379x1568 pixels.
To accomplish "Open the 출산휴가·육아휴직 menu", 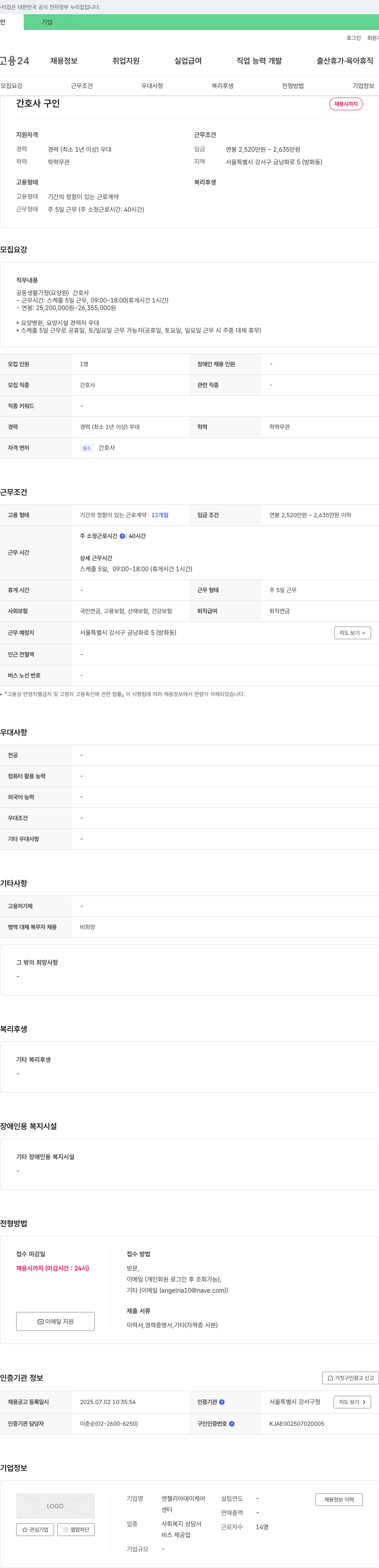I will pyautogui.click(x=345, y=61).
